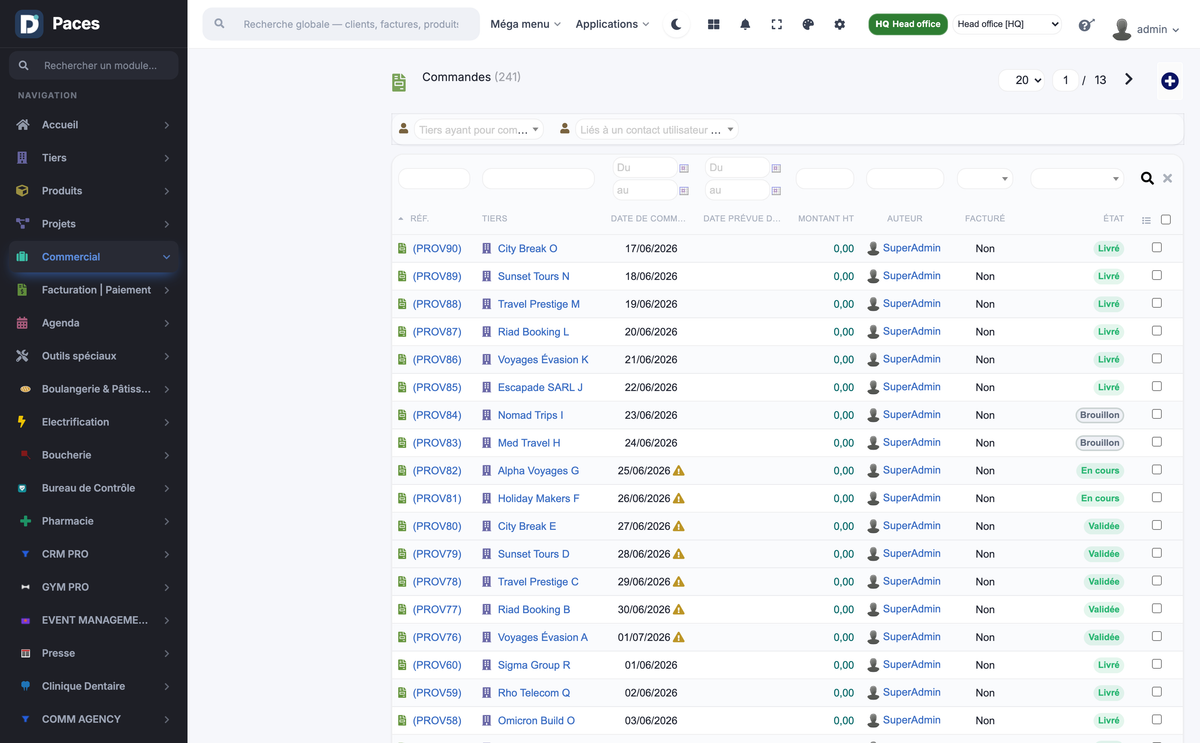Open column selector list icon

pos(1146,220)
